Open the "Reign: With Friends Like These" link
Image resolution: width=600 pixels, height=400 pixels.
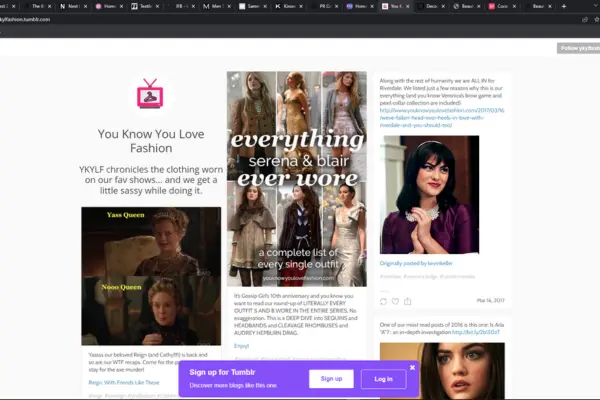coord(124,382)
